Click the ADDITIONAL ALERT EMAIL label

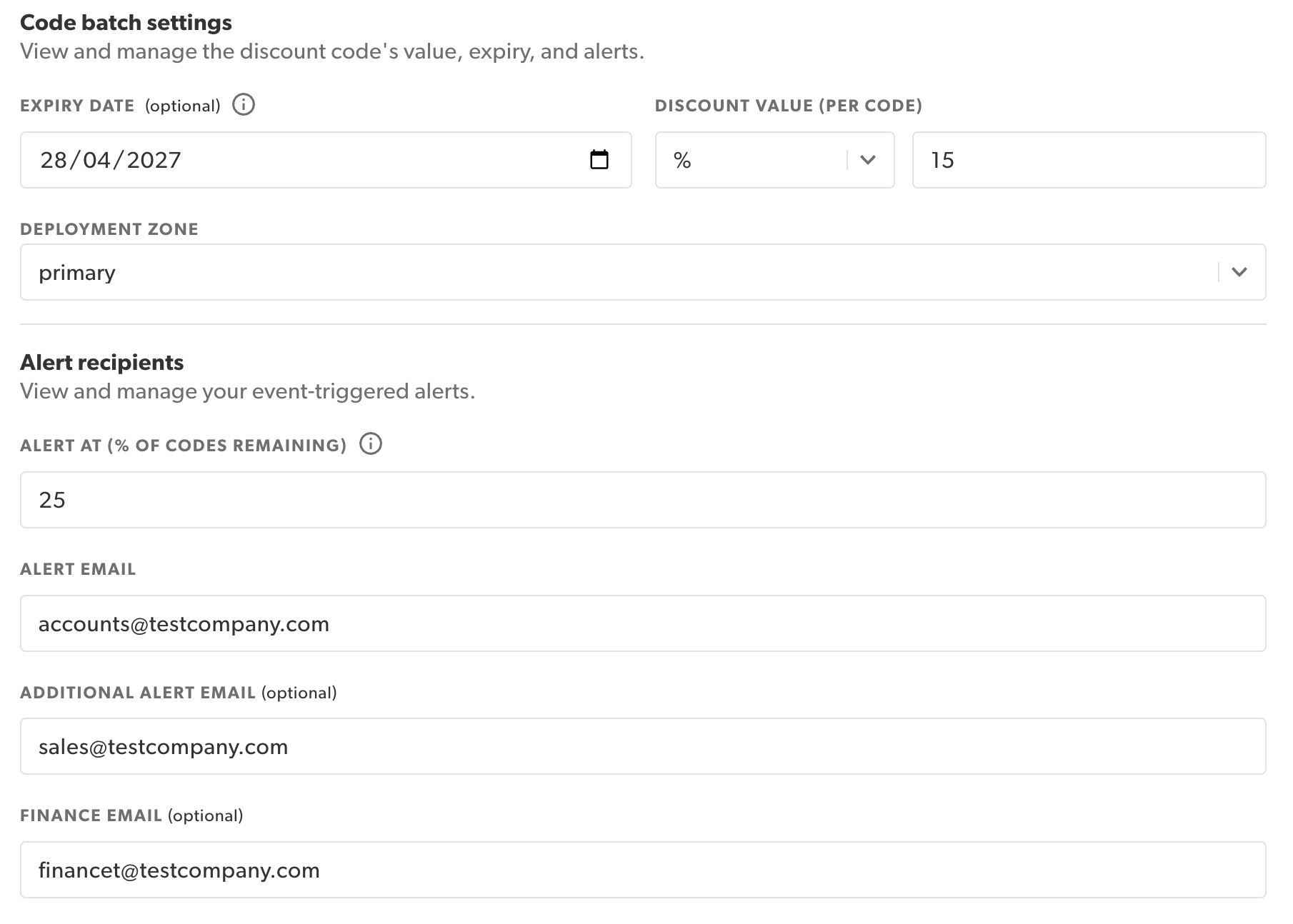[x=138, y=693]
